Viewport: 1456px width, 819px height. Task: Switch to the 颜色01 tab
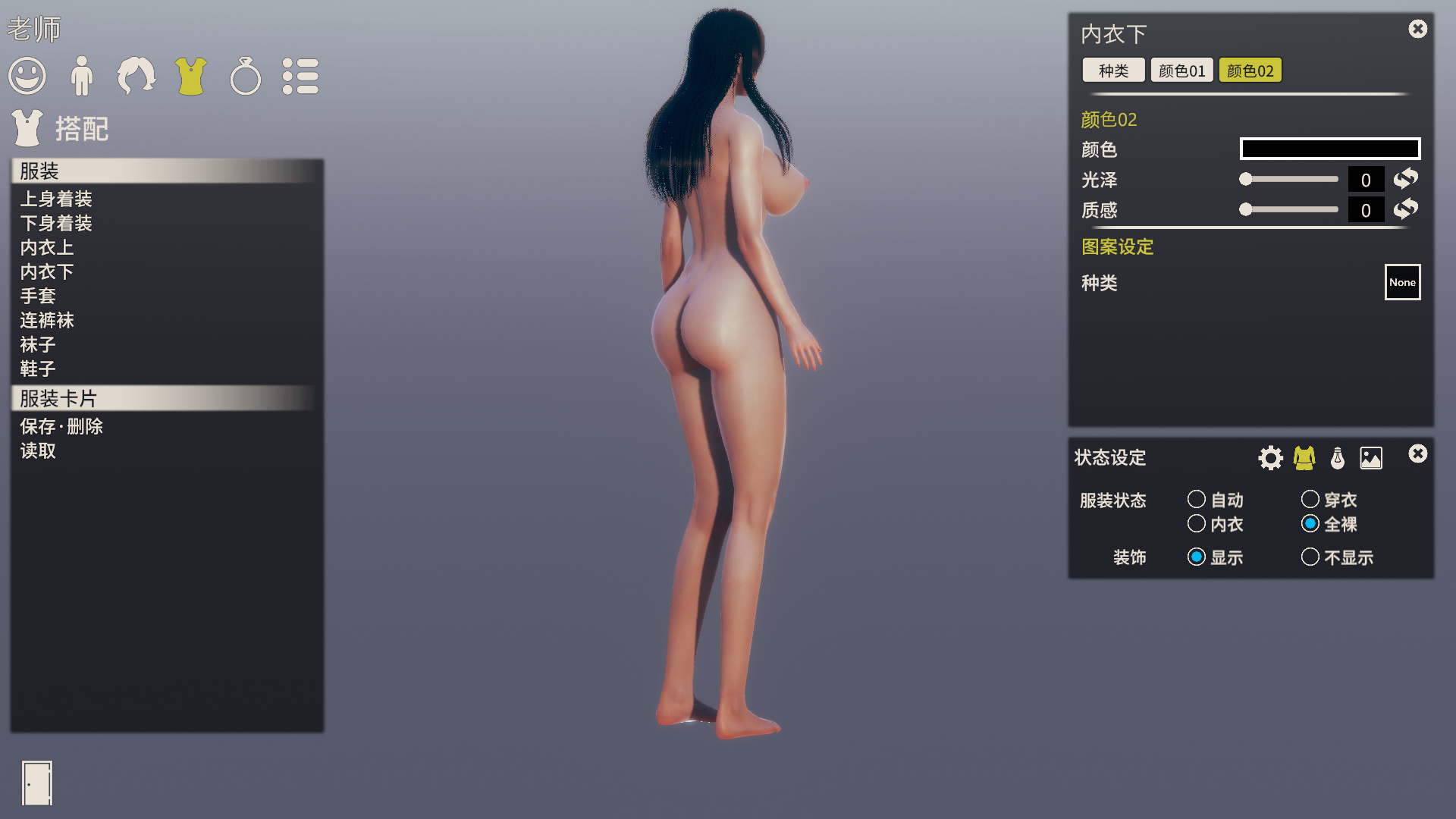tap(1181, 71)
